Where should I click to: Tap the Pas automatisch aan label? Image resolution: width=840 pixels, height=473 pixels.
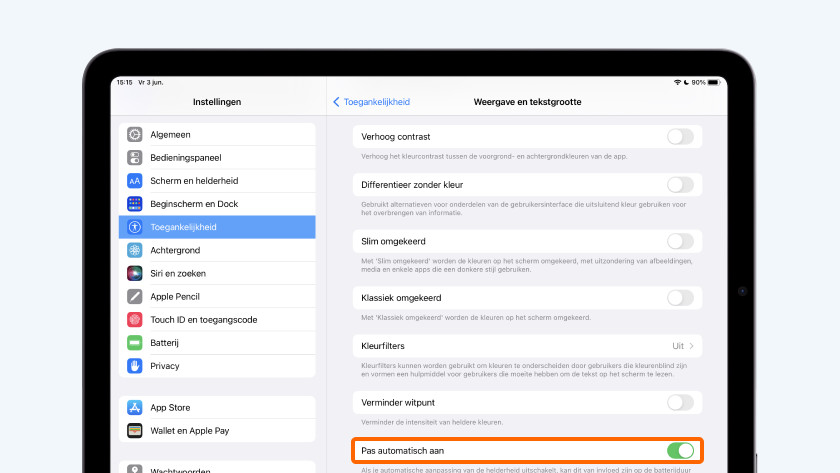coord(402,451)
